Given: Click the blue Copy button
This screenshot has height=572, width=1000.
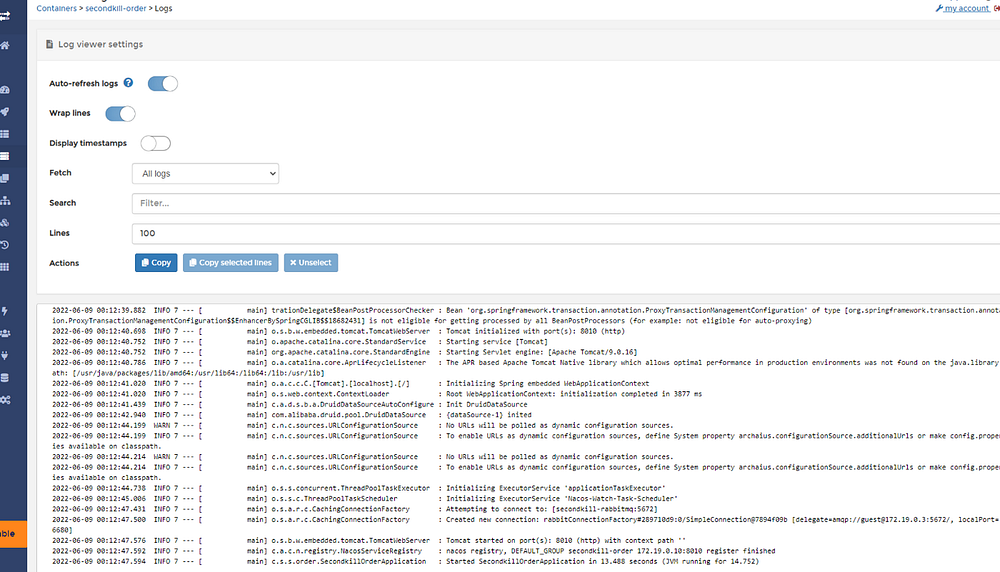Looking at the screenshot, I should point(156,263).
